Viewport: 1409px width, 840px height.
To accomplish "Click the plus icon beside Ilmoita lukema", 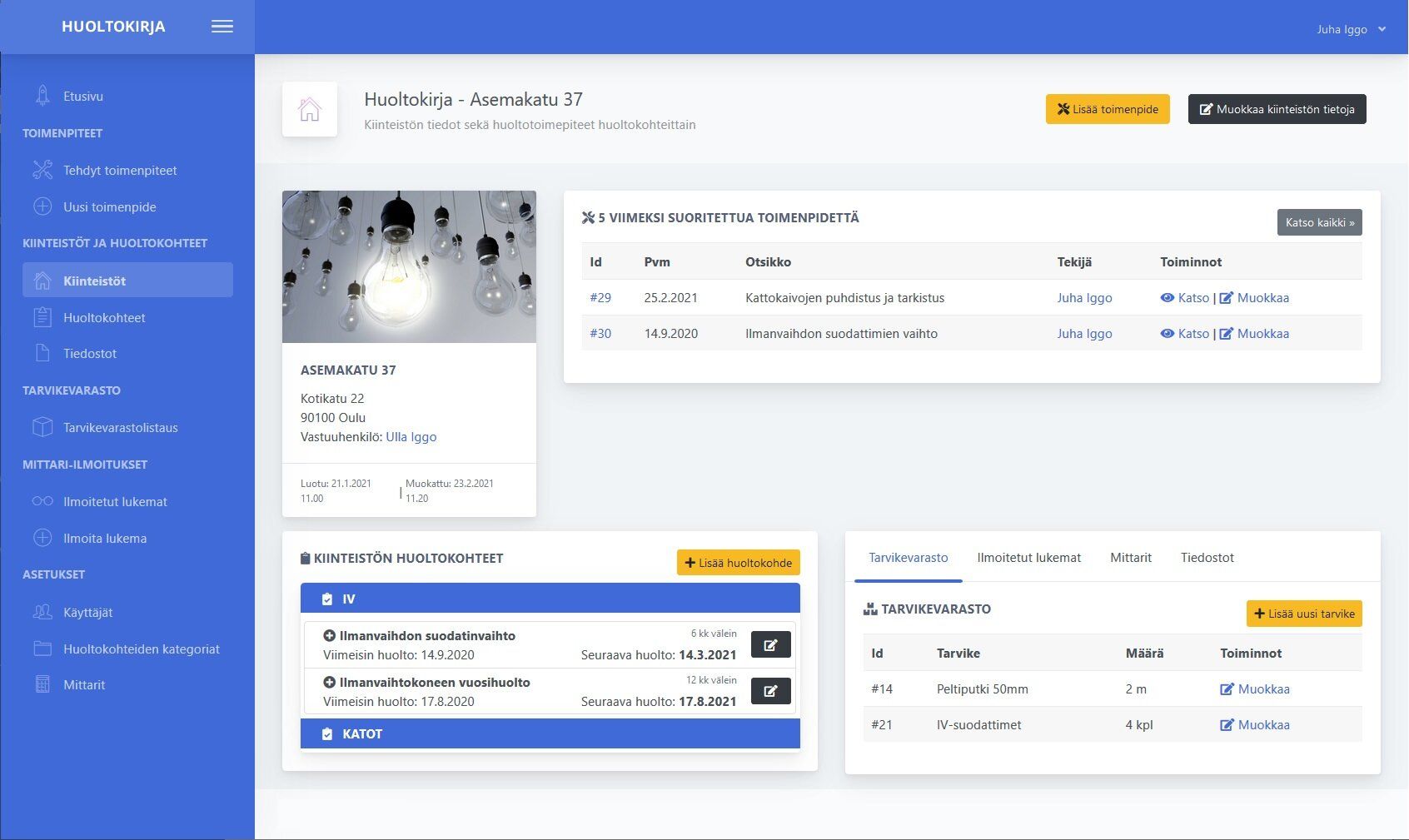I will pyautogui.click(x=42, y=538).
